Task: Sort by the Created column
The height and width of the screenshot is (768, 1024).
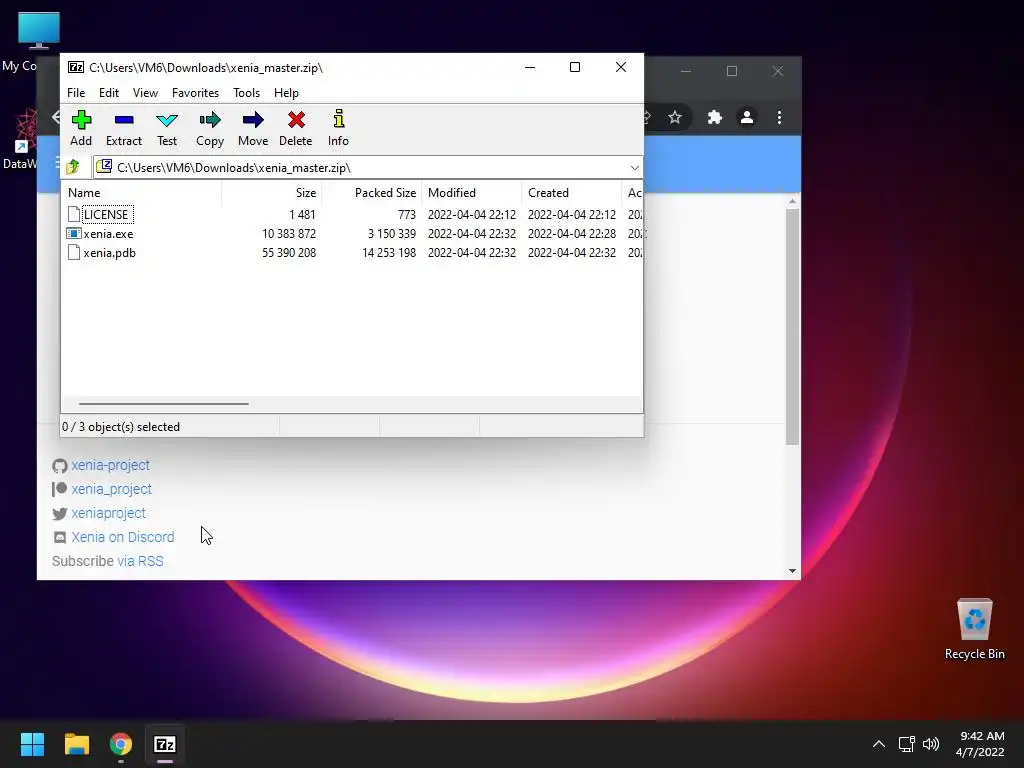Action: [571, 193]
